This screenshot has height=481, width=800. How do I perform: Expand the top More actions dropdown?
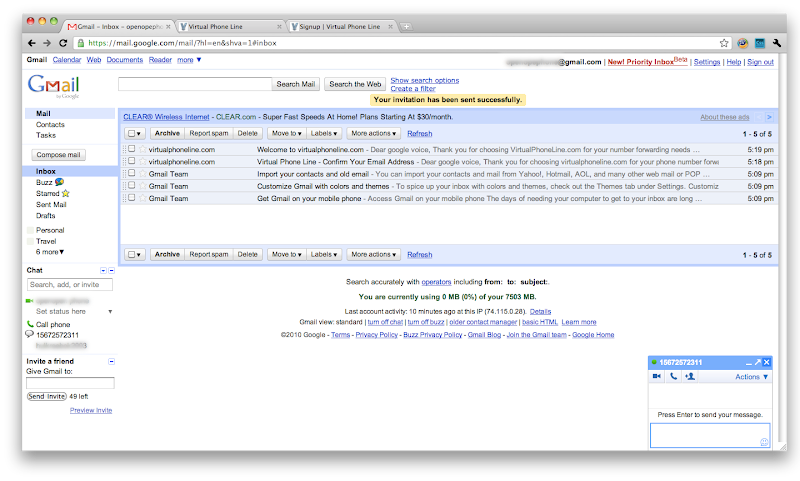[373, 133]
